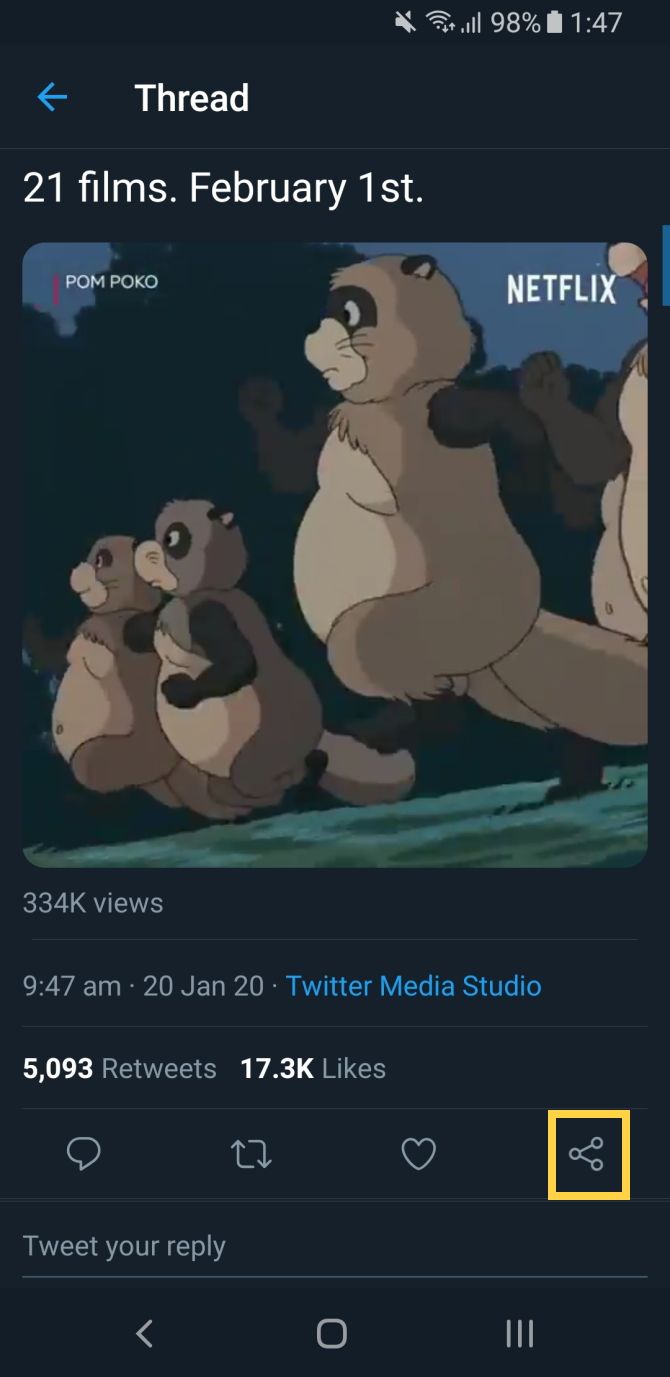Tap the back arrow in header
This screenshot has height=1377, width=670.
[52, 97]
